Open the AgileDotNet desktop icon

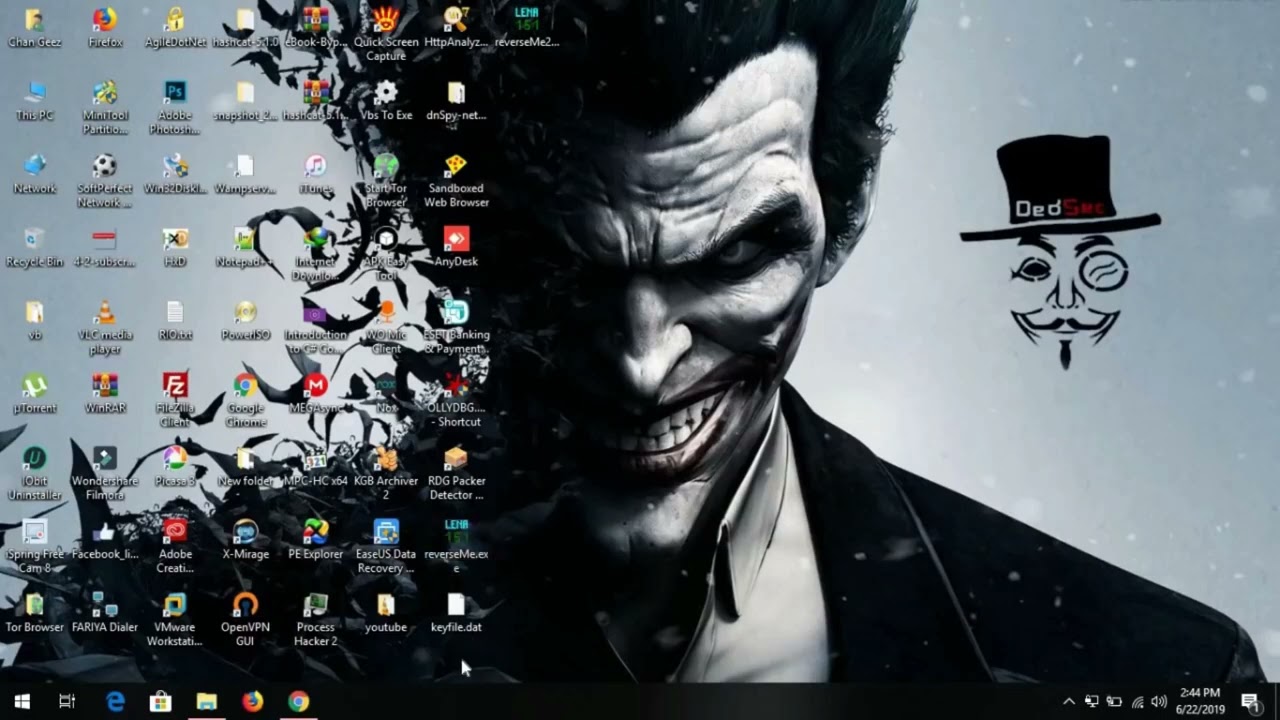point(175,28)
